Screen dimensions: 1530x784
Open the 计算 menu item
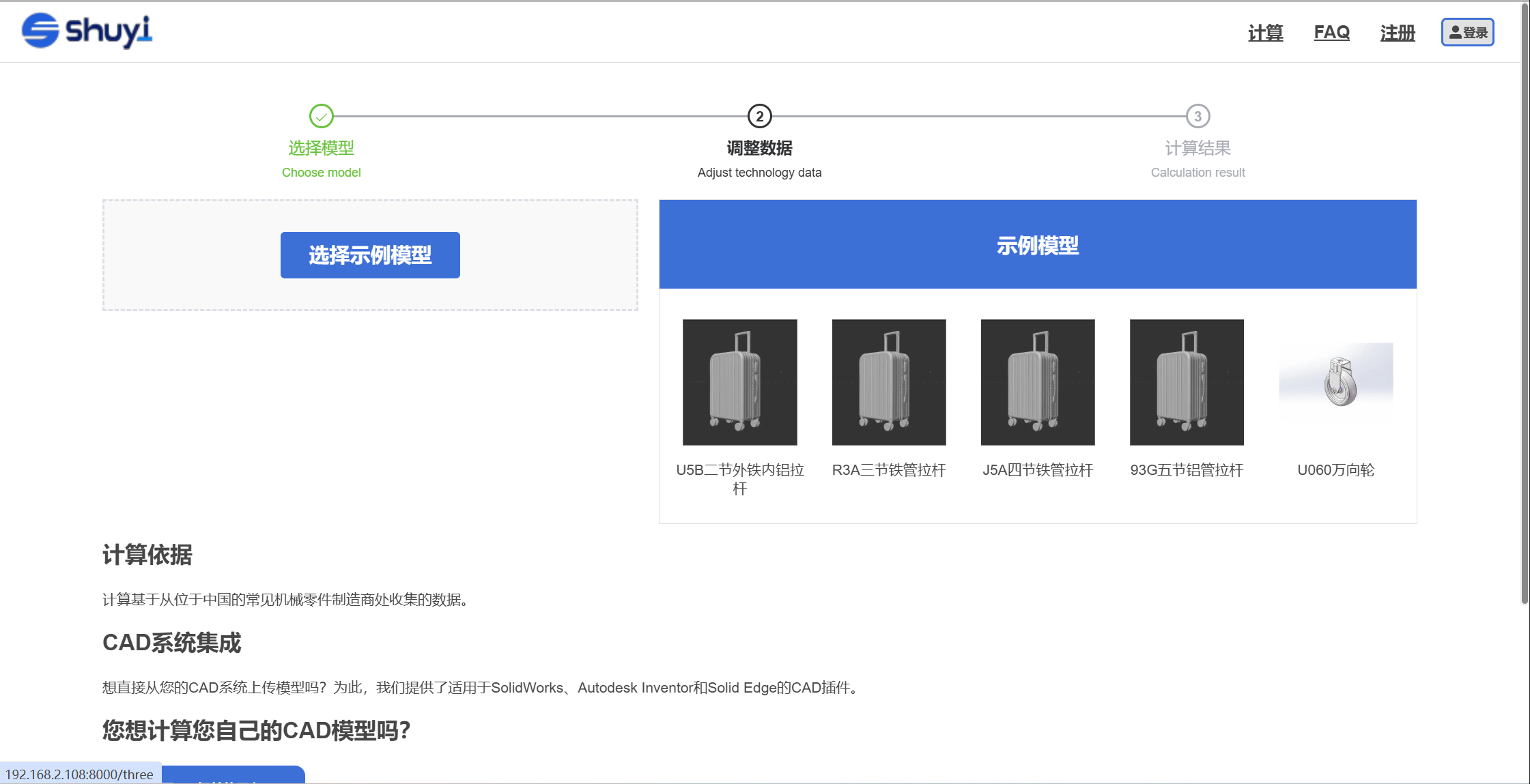tap(1265, 33)
